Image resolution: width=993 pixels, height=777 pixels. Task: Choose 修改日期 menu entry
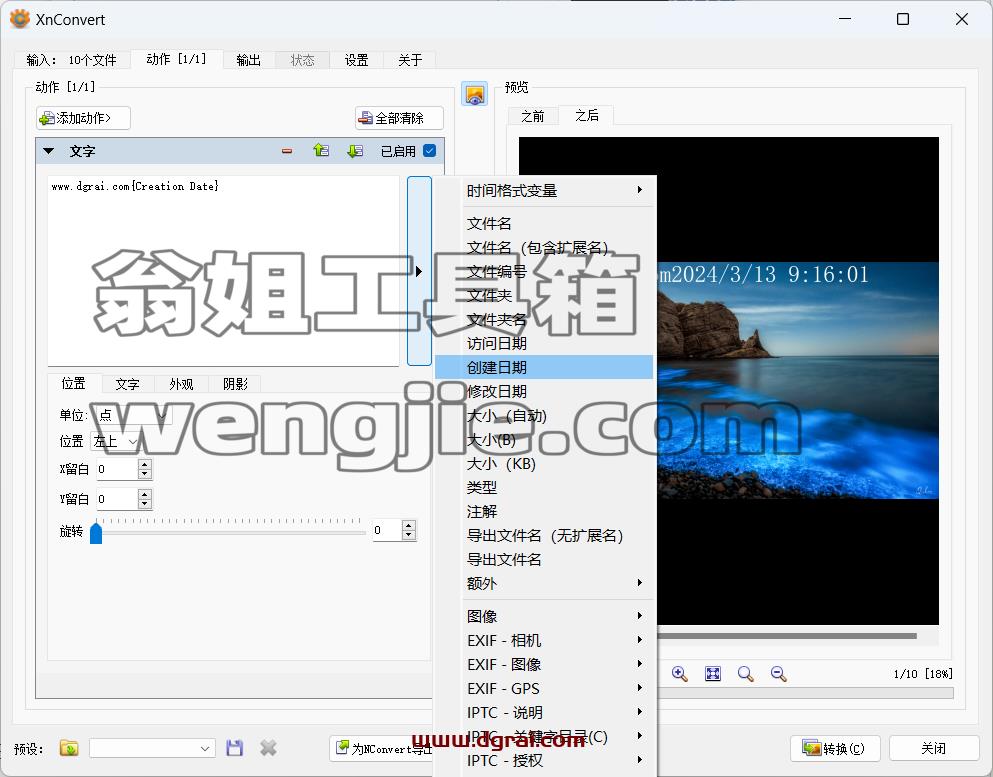pyautogui.click(x=544, y=391)
